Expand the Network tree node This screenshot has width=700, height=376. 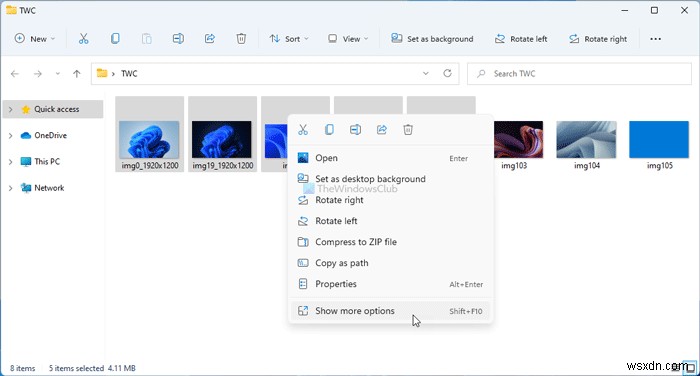pos(10,188)
